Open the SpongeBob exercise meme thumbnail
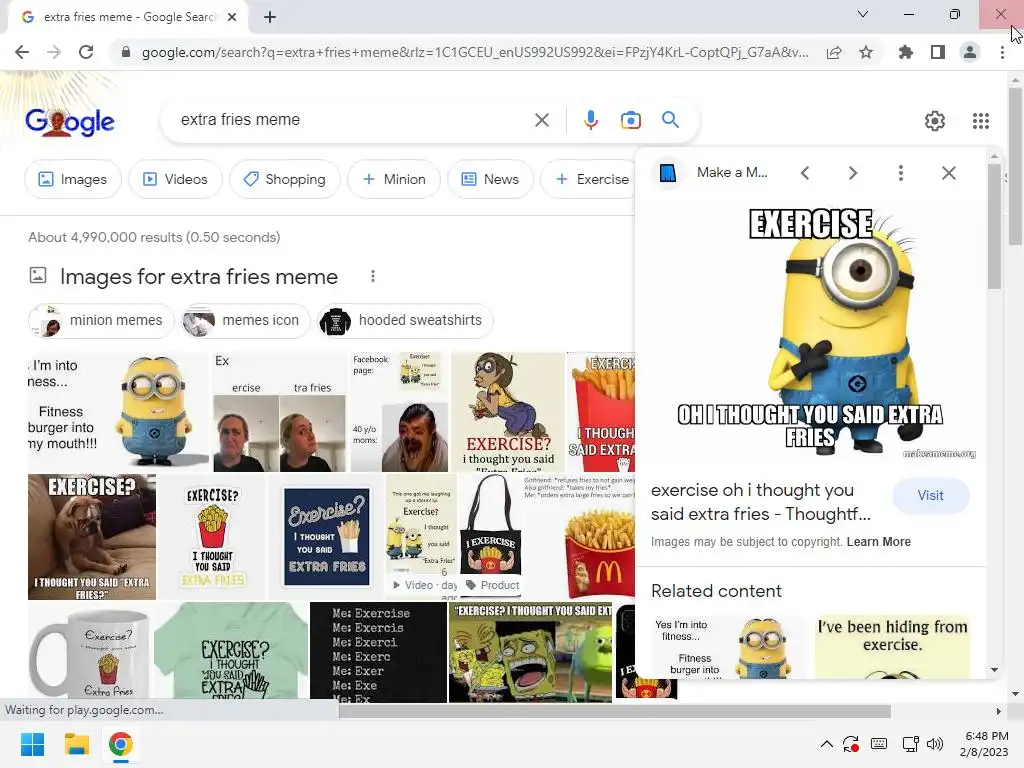This screenshot has width=1024, height=768. [530, 652]
